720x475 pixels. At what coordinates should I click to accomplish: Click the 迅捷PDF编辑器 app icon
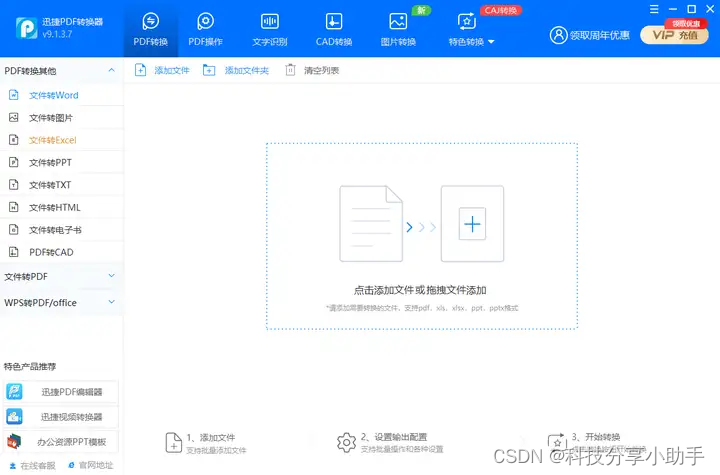coord(14,392)
